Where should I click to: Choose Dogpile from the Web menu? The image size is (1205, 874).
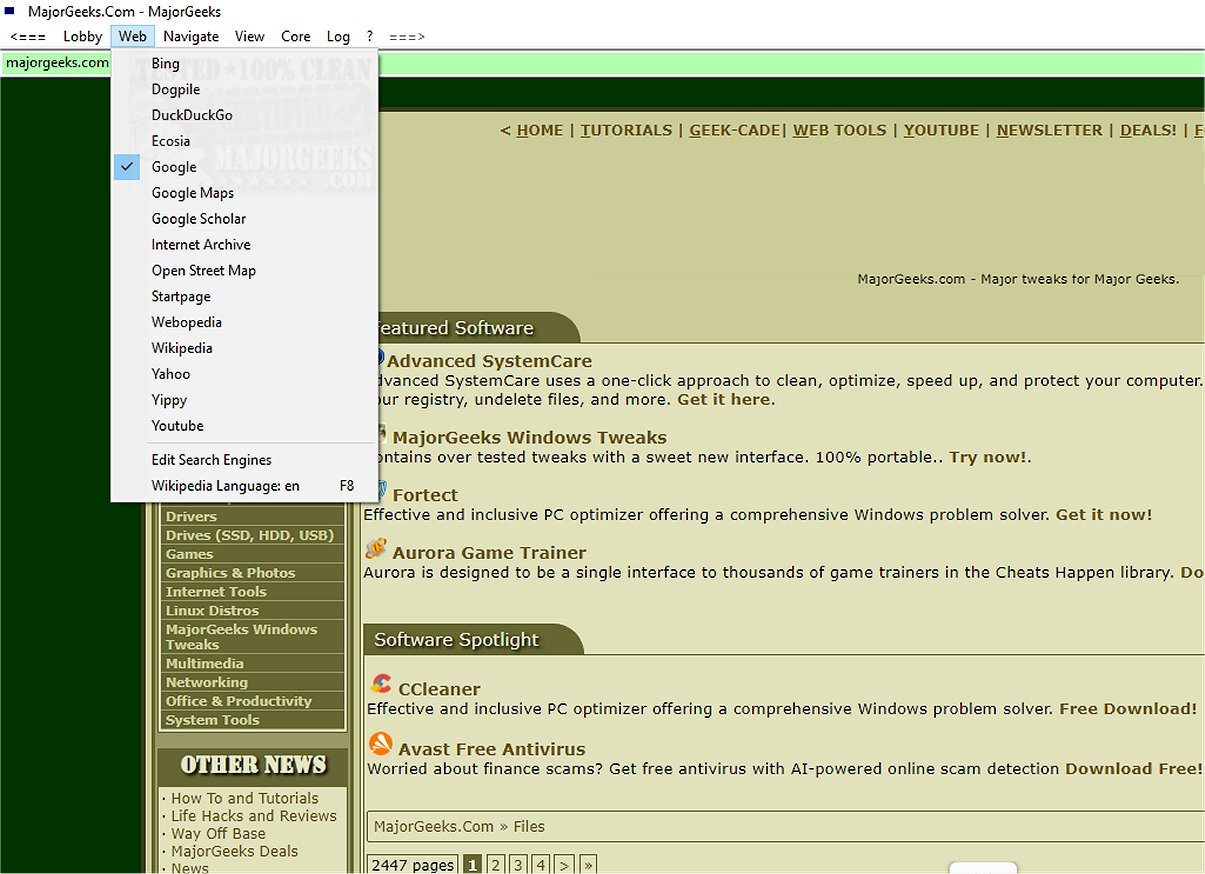245,89
